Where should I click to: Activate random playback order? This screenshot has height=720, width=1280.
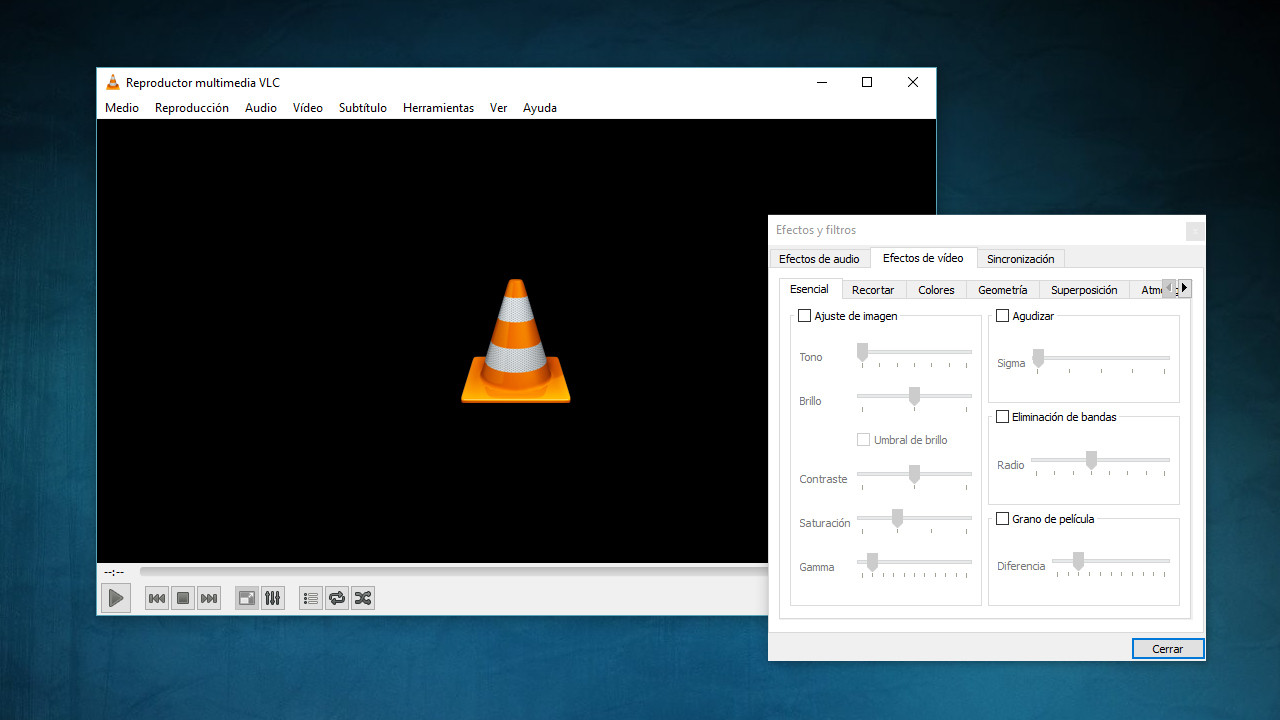(x=362, y=597)
